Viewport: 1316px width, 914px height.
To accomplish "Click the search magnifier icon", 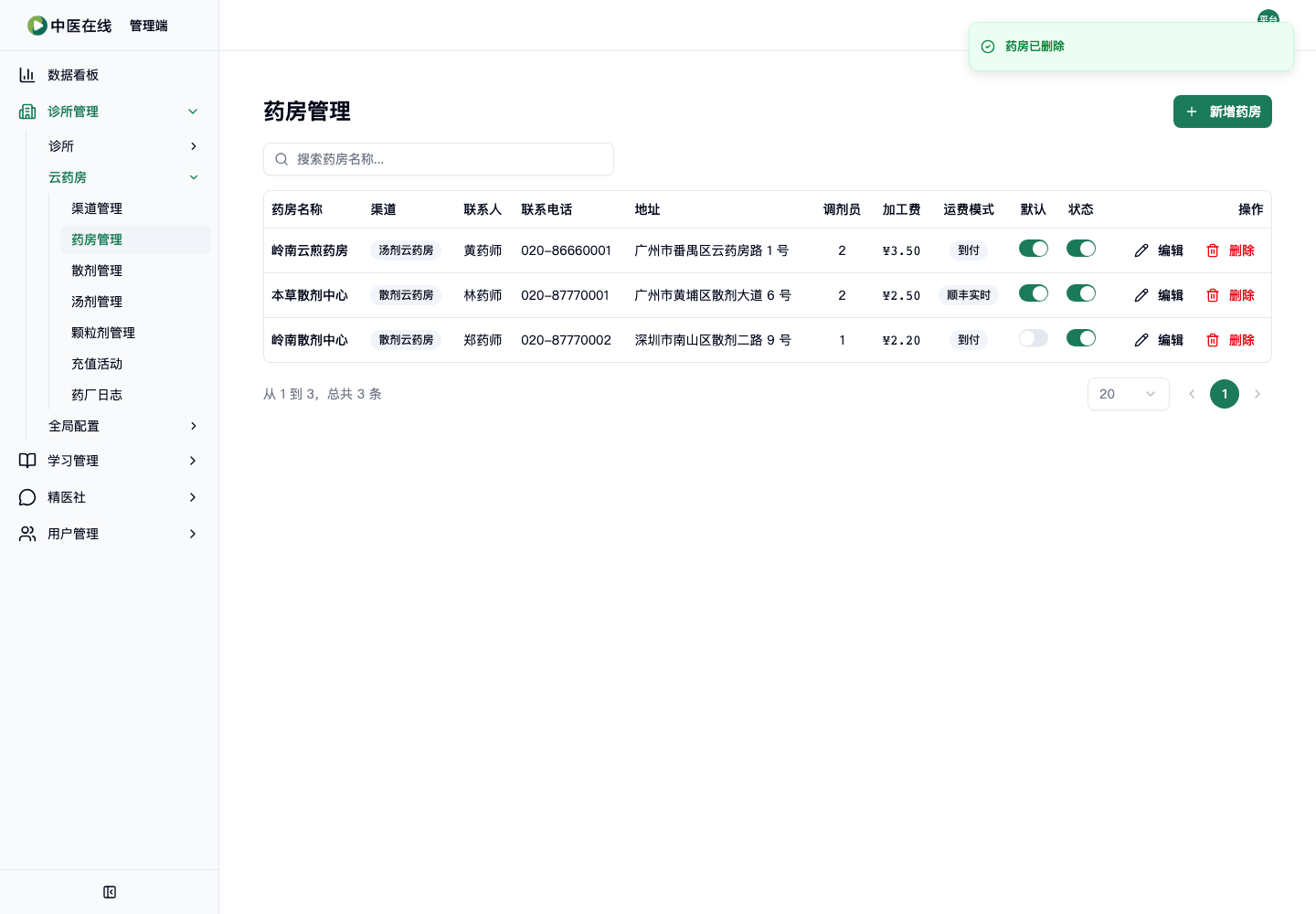I will (x=281, y=159).
